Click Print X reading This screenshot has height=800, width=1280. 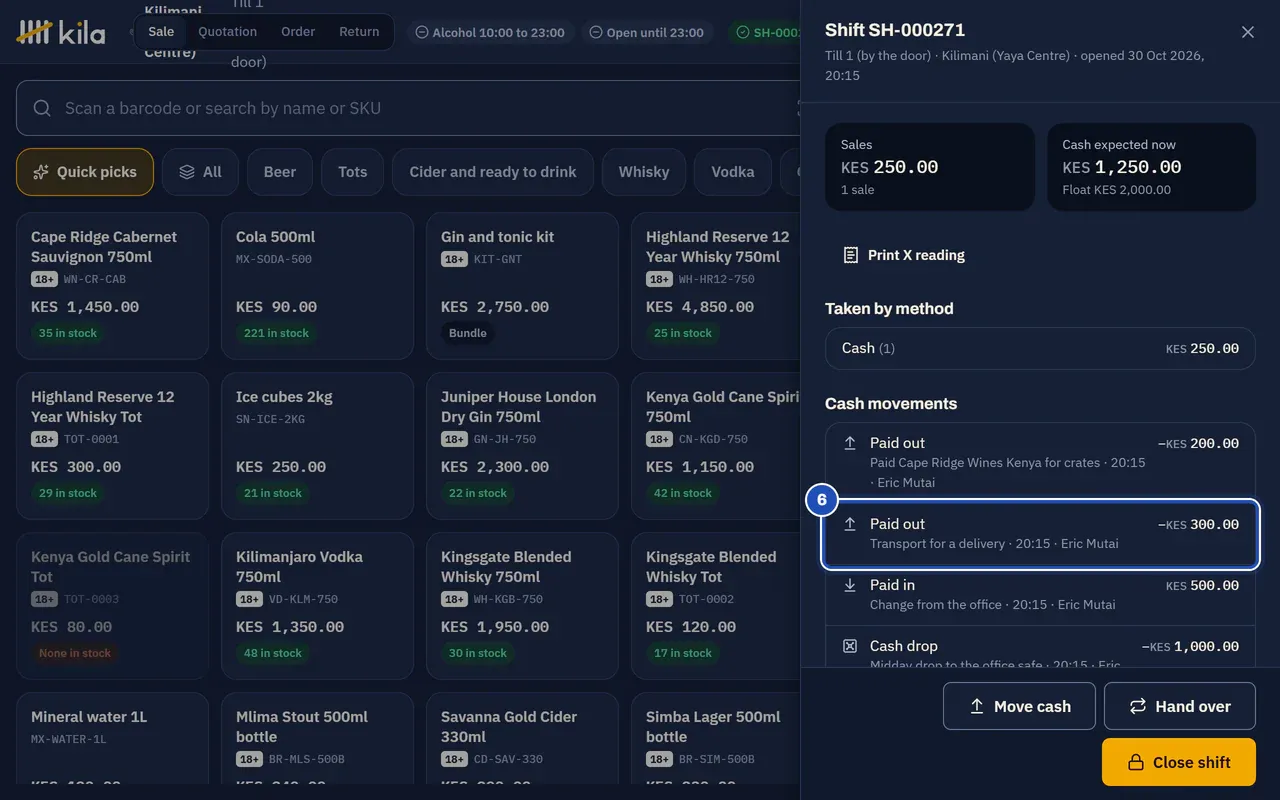pyautogui.click(x=904, y=255)
